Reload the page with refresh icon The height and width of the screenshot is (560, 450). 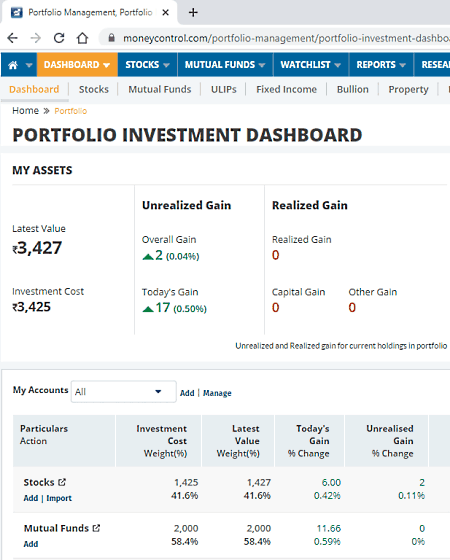[x=59, y=38]
